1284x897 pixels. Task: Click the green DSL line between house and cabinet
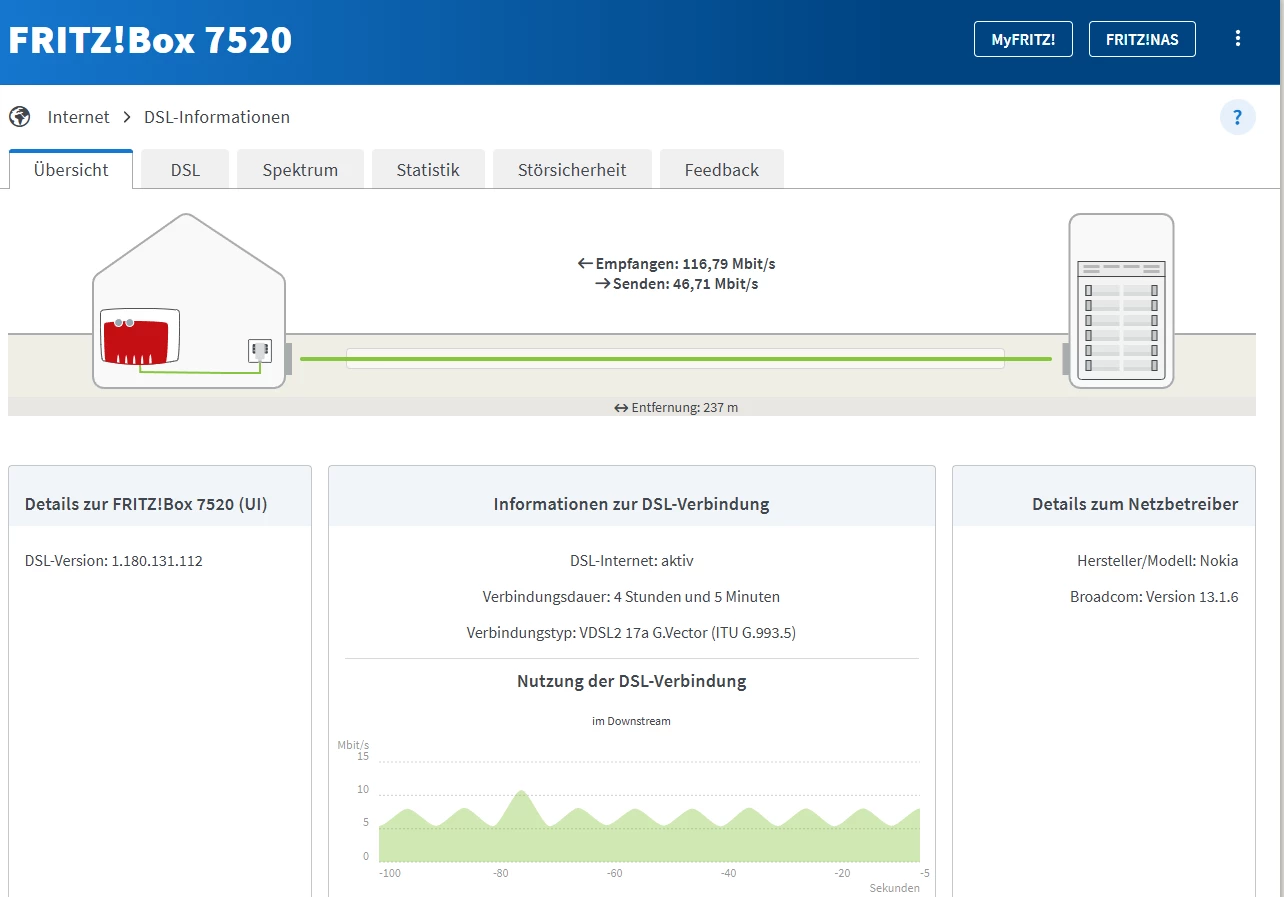click(x=676, y=358)
